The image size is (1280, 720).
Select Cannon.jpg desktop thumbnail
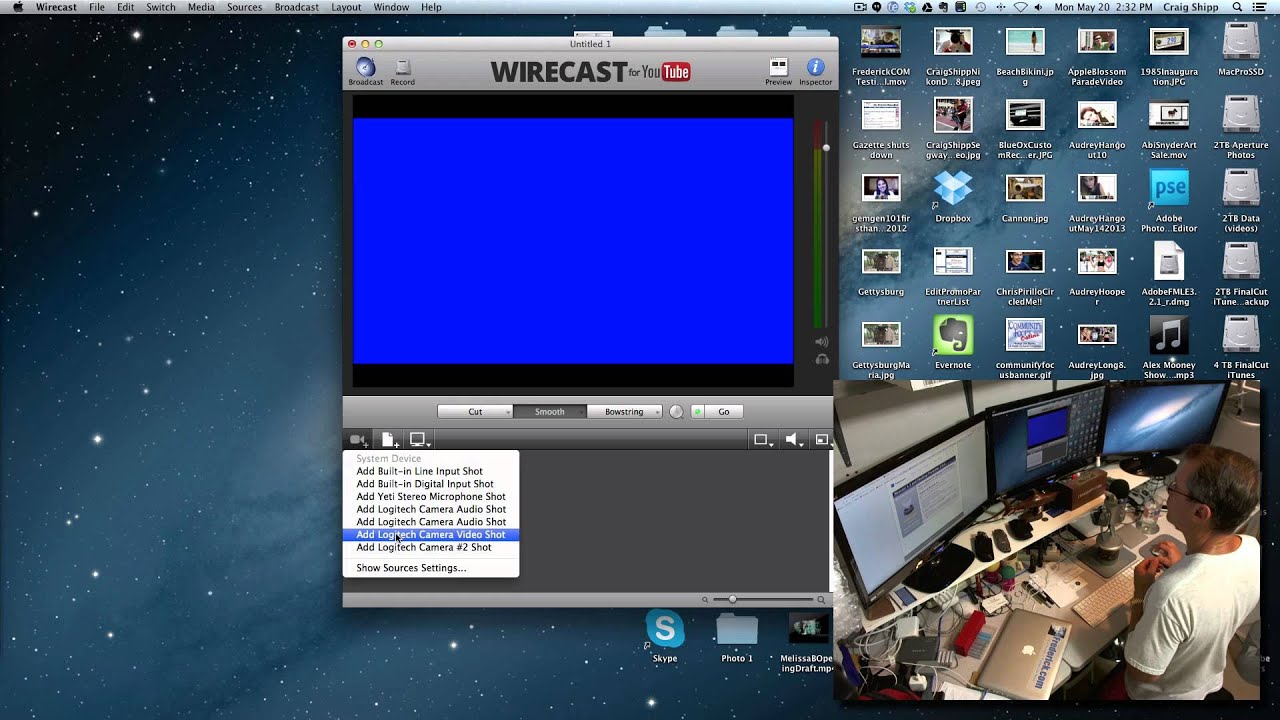pos(1025,188)
